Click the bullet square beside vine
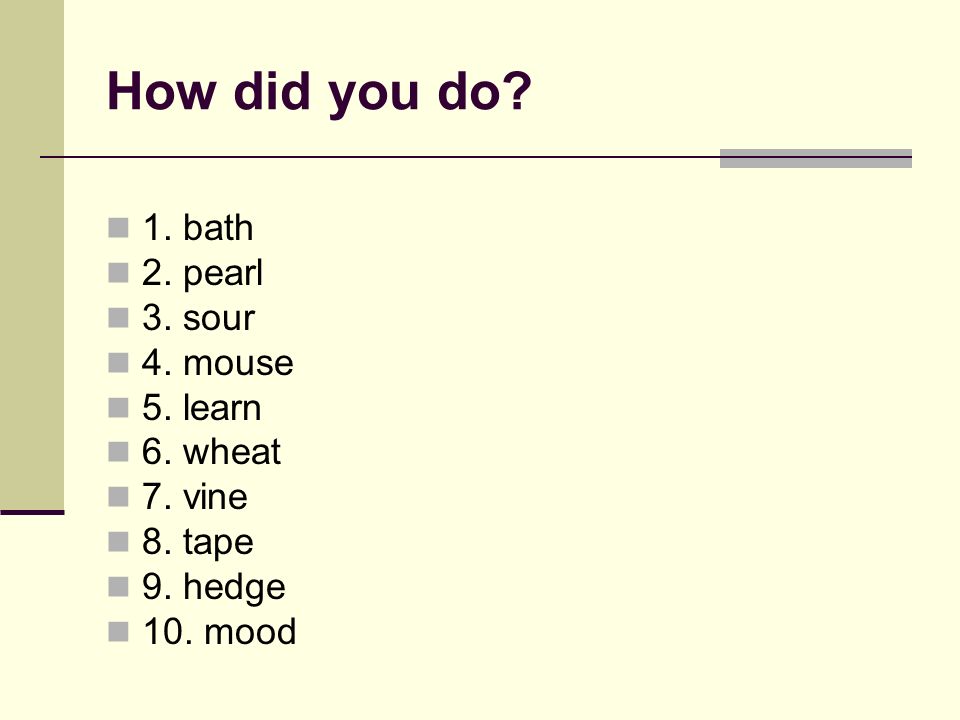The image size is (960, 720). tap(118, 497)
